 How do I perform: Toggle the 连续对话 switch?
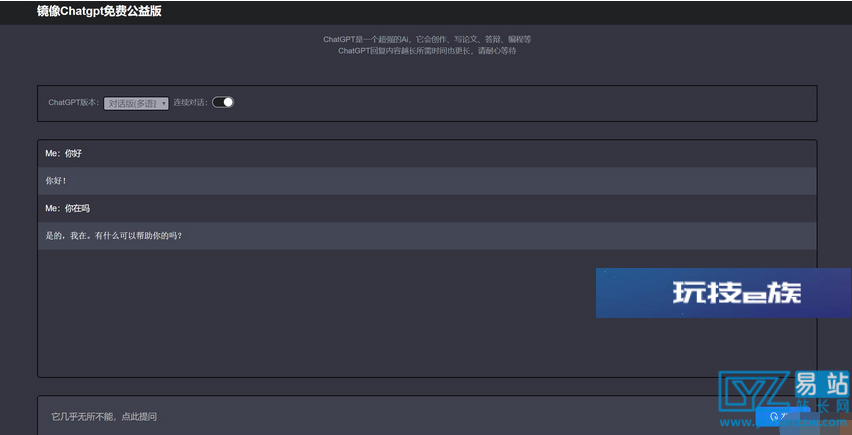pyautogui.click(x=223, y=102)
